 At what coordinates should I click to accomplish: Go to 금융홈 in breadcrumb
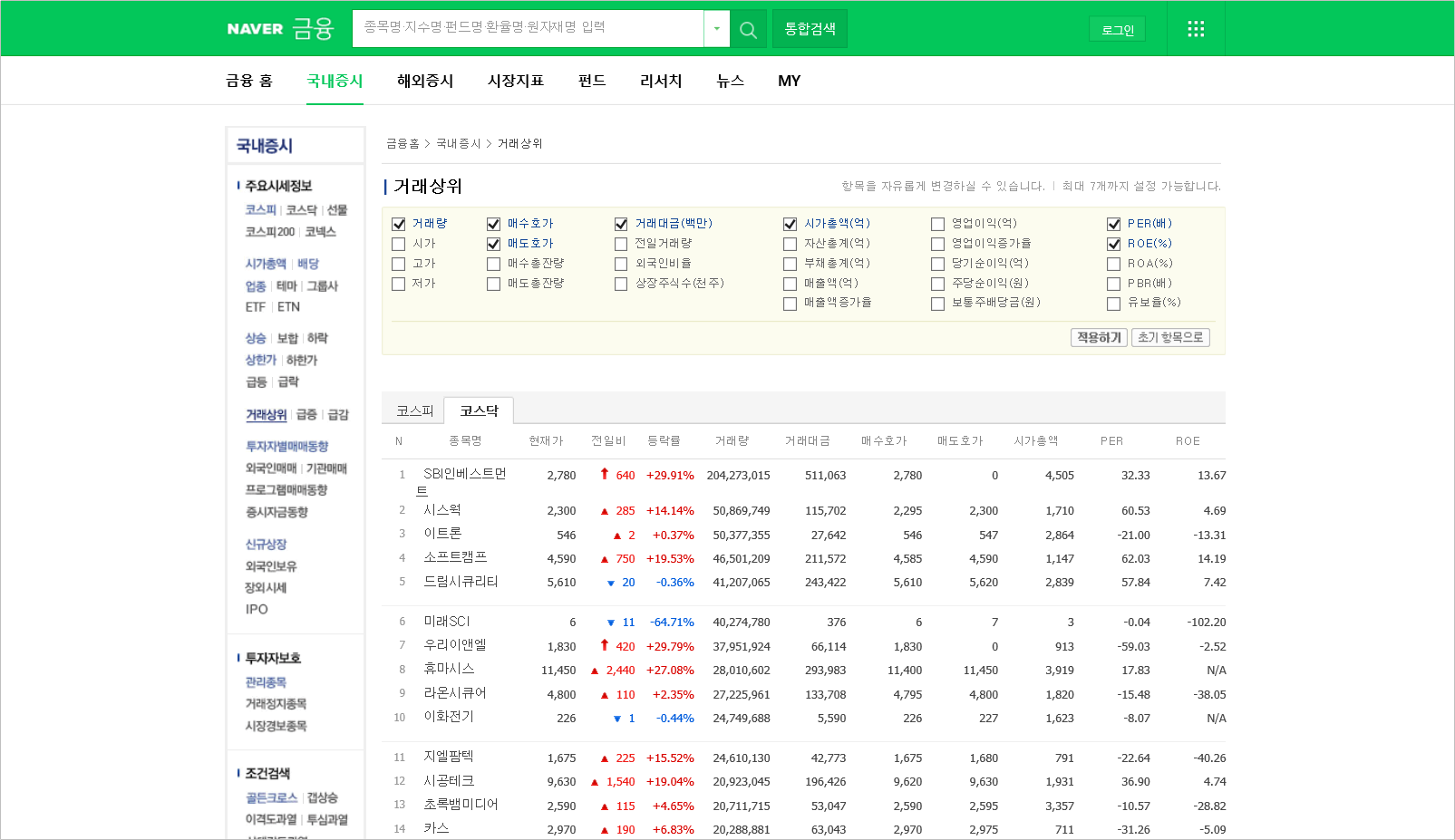pos(403,143)
